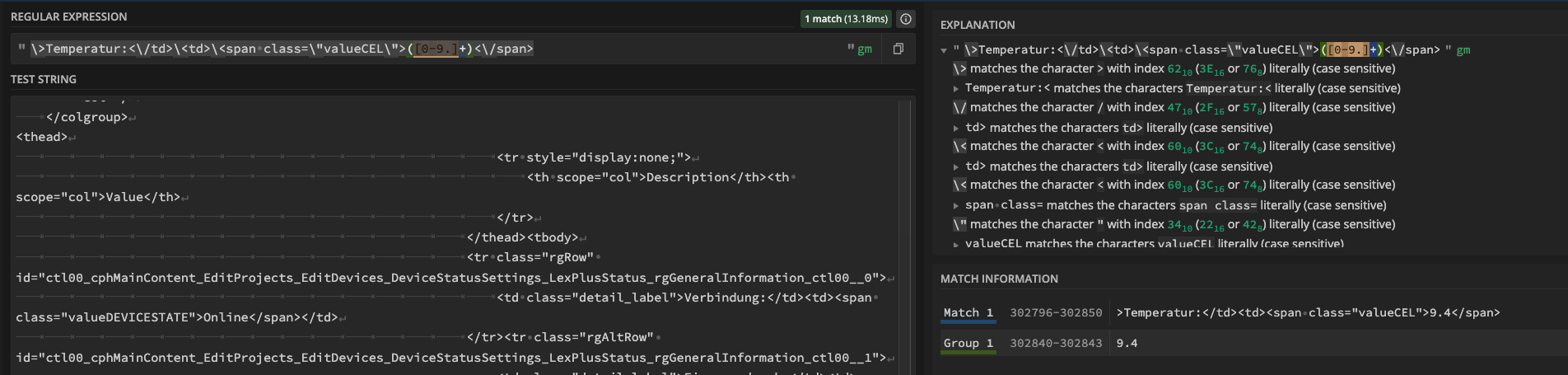Open the "gm" regex flags selector
1568x375 pixels.
coord(864,49)
